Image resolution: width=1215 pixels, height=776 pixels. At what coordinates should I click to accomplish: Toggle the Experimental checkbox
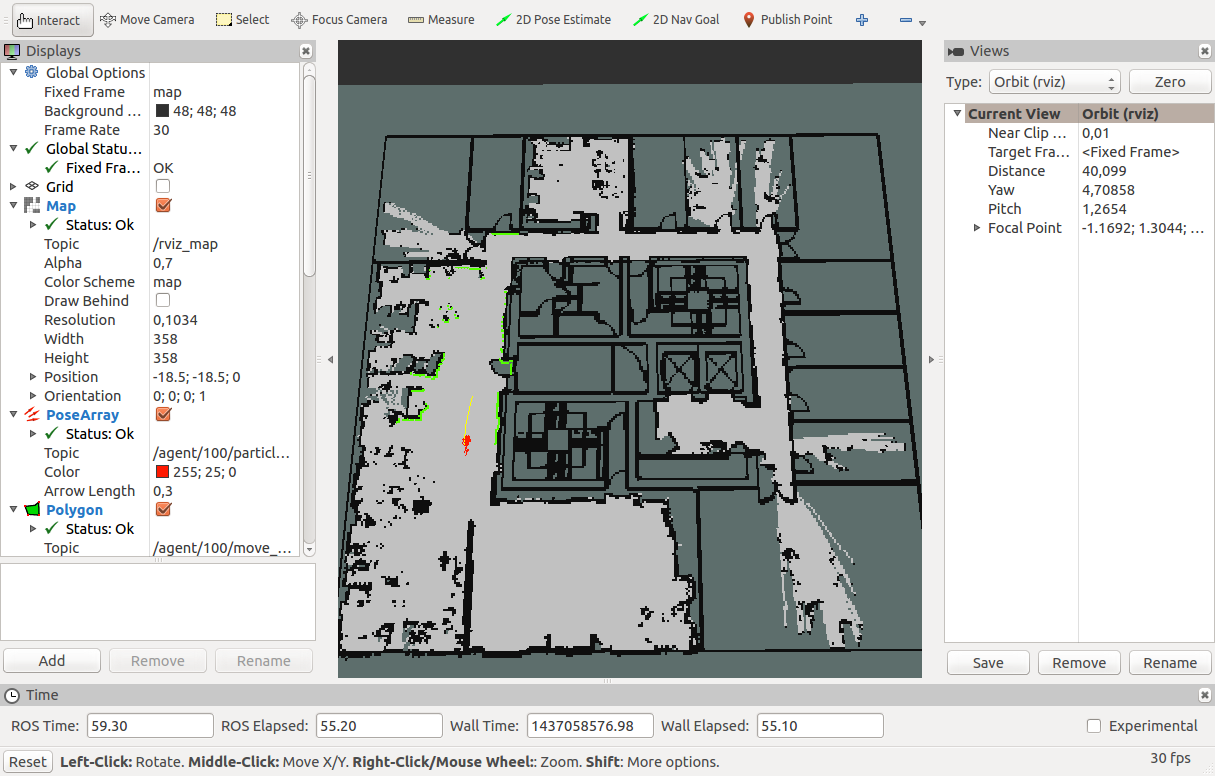pyautogui.click(x=1094, y=726)
